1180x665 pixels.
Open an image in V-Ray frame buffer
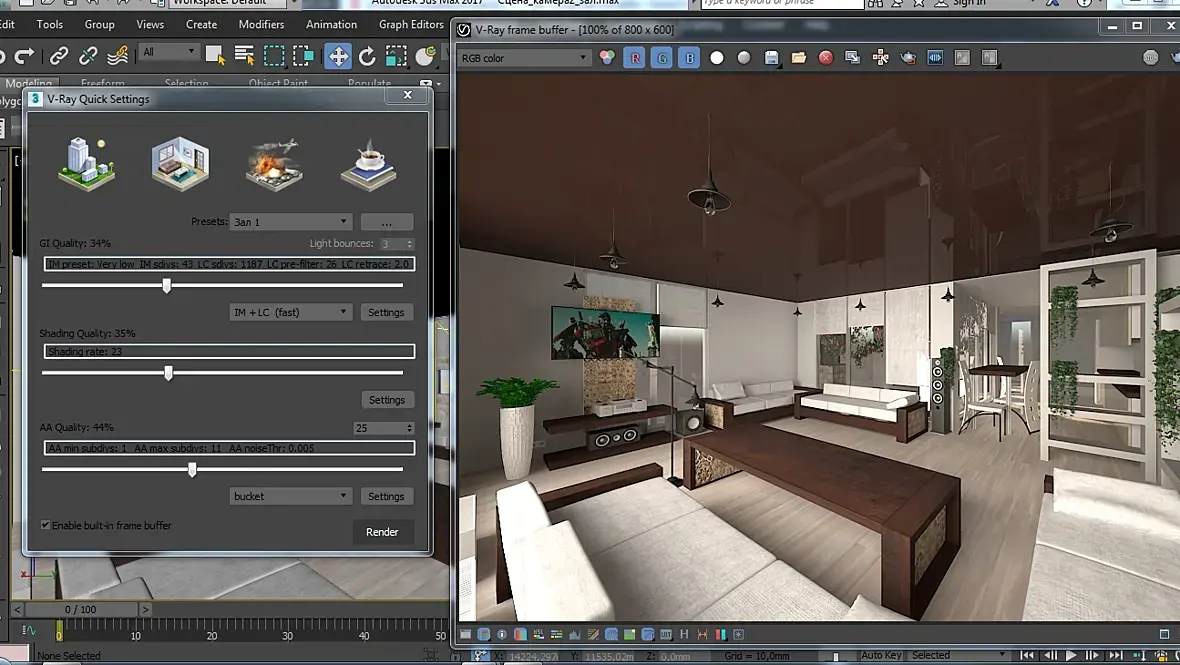(798, 58)
